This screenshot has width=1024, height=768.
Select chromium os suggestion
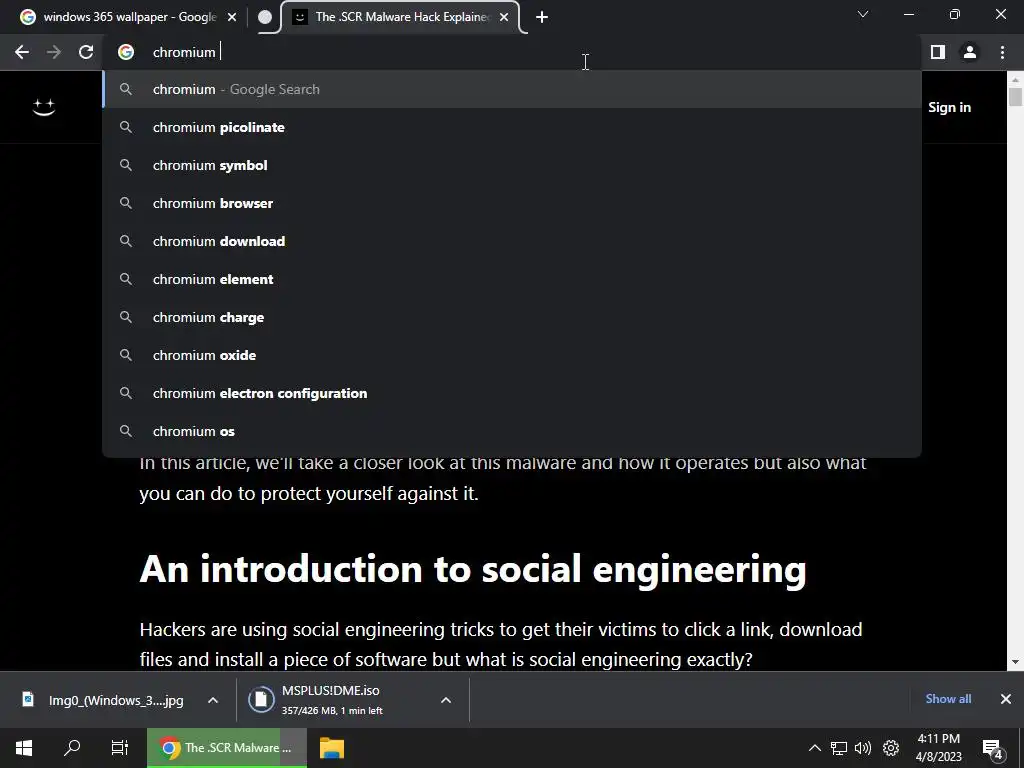click(512, 431)
